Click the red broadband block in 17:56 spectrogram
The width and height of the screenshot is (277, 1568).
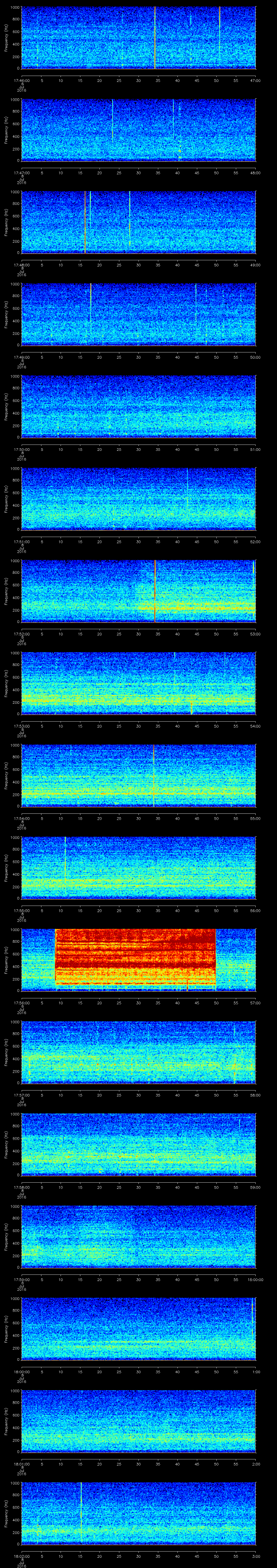135,957
